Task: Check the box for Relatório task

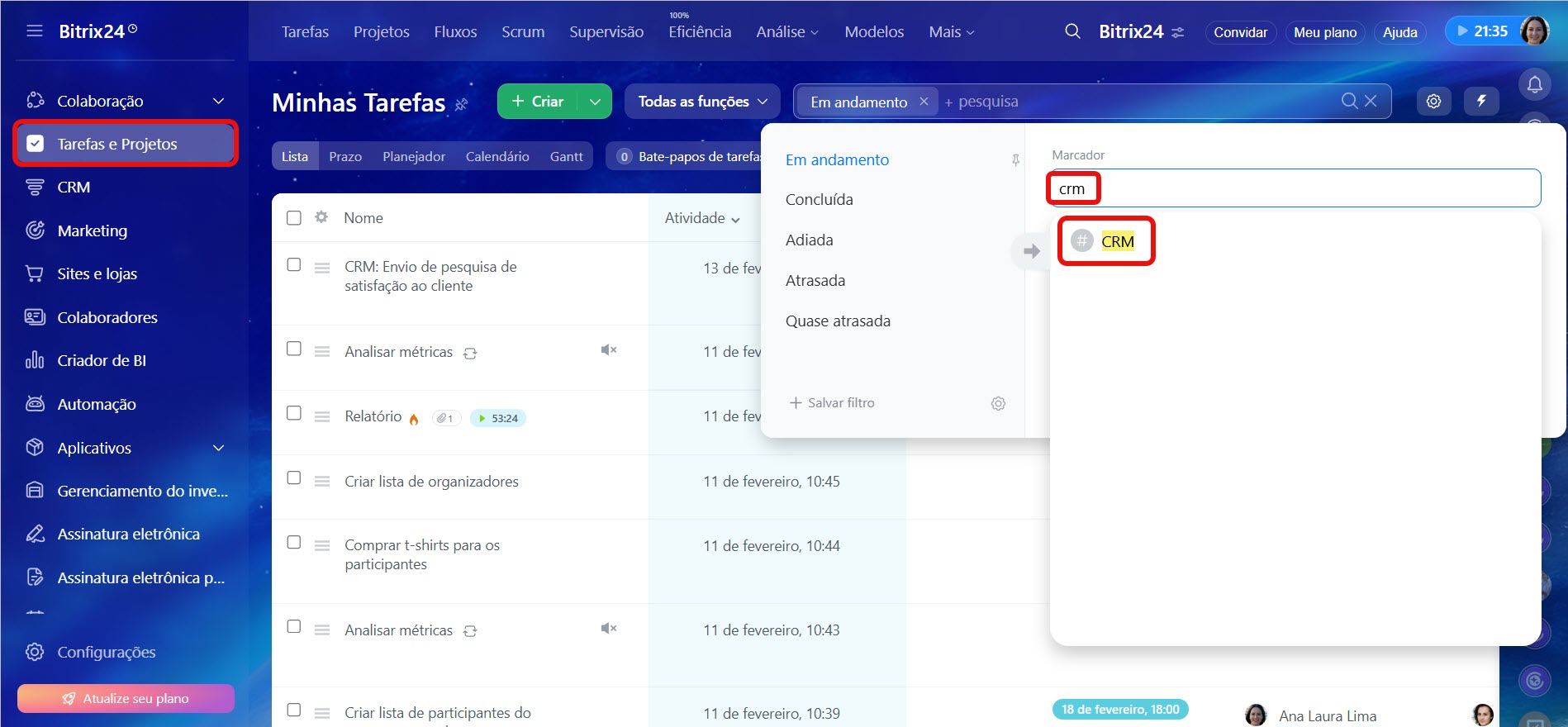Action: pyautogui.click(x=294, y=413)
